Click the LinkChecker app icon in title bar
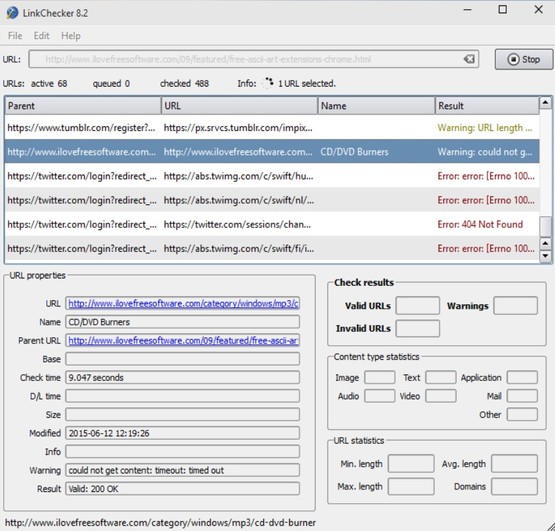This screenshot has height=531, width=555. pos(12,13)
